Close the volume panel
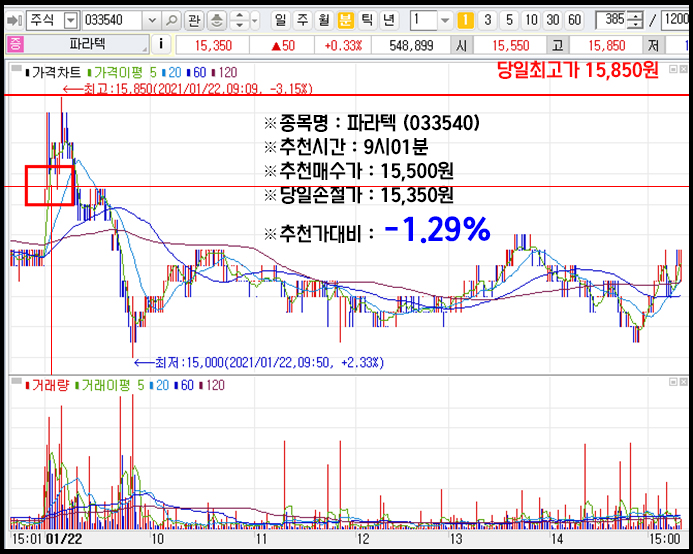Viewport: 693px width, 554px height. coord(683,382)
